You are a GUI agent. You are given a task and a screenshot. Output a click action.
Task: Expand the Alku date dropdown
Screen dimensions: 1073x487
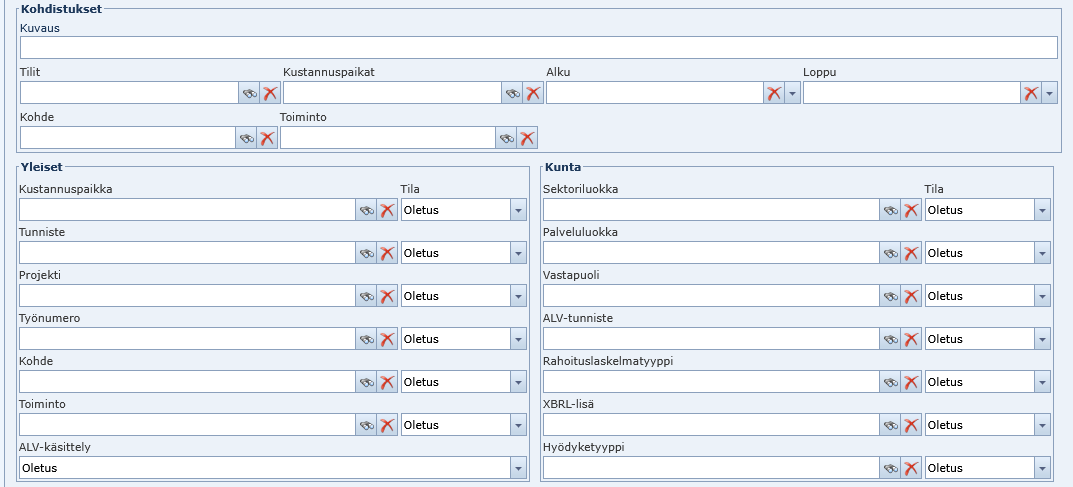(x=793, y=93)
